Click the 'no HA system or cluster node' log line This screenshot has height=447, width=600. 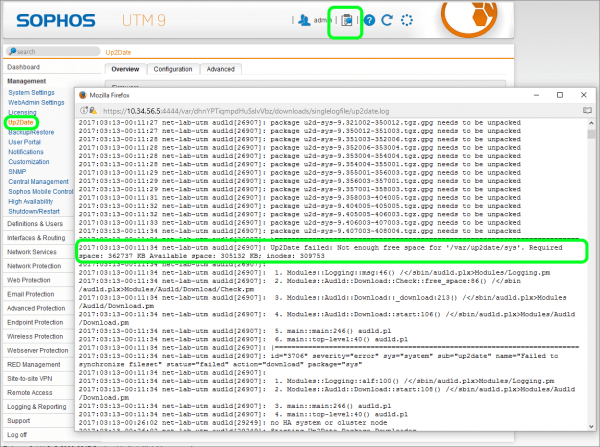click(x=233, y=423)
